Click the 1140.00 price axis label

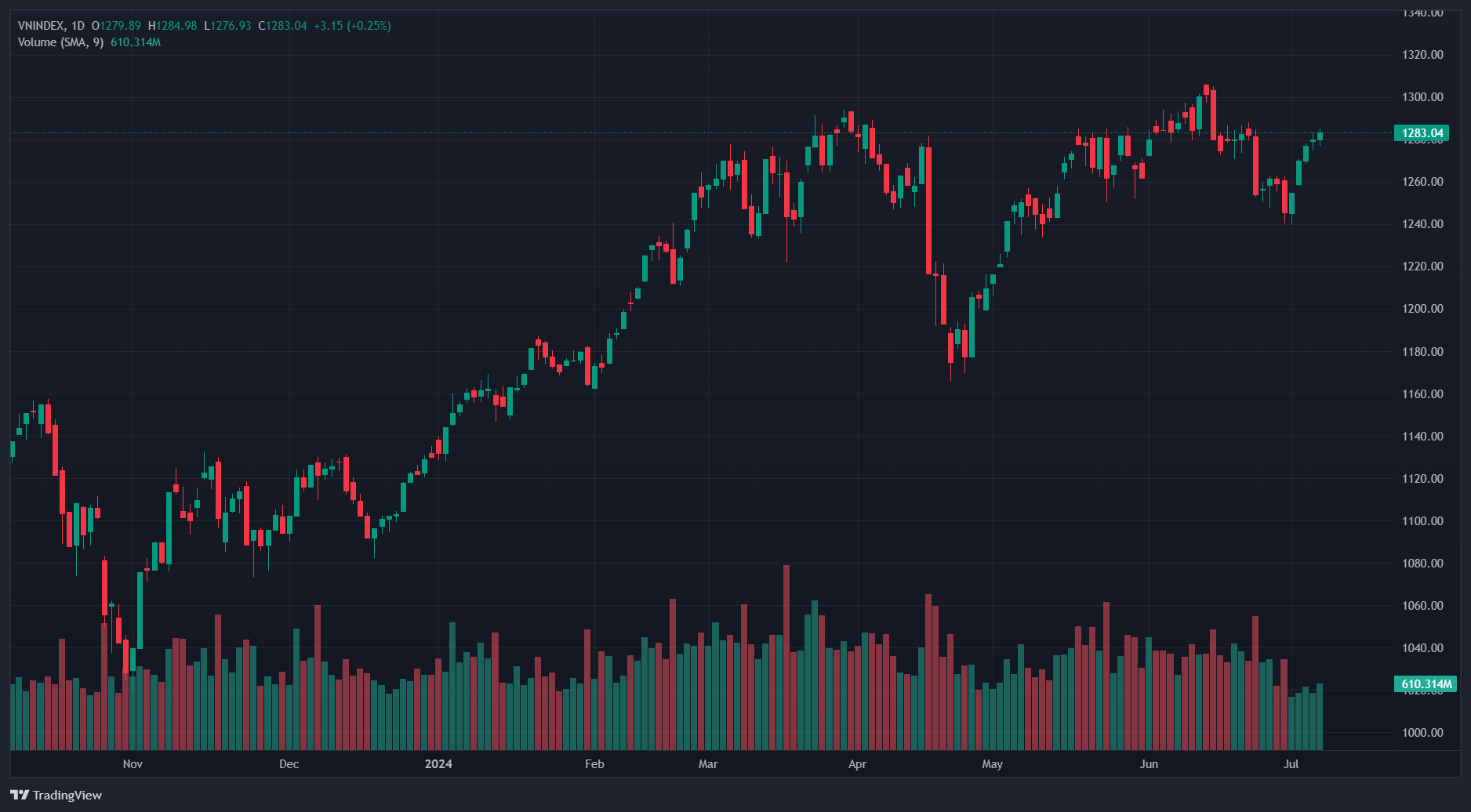(x=1422, y=437)
